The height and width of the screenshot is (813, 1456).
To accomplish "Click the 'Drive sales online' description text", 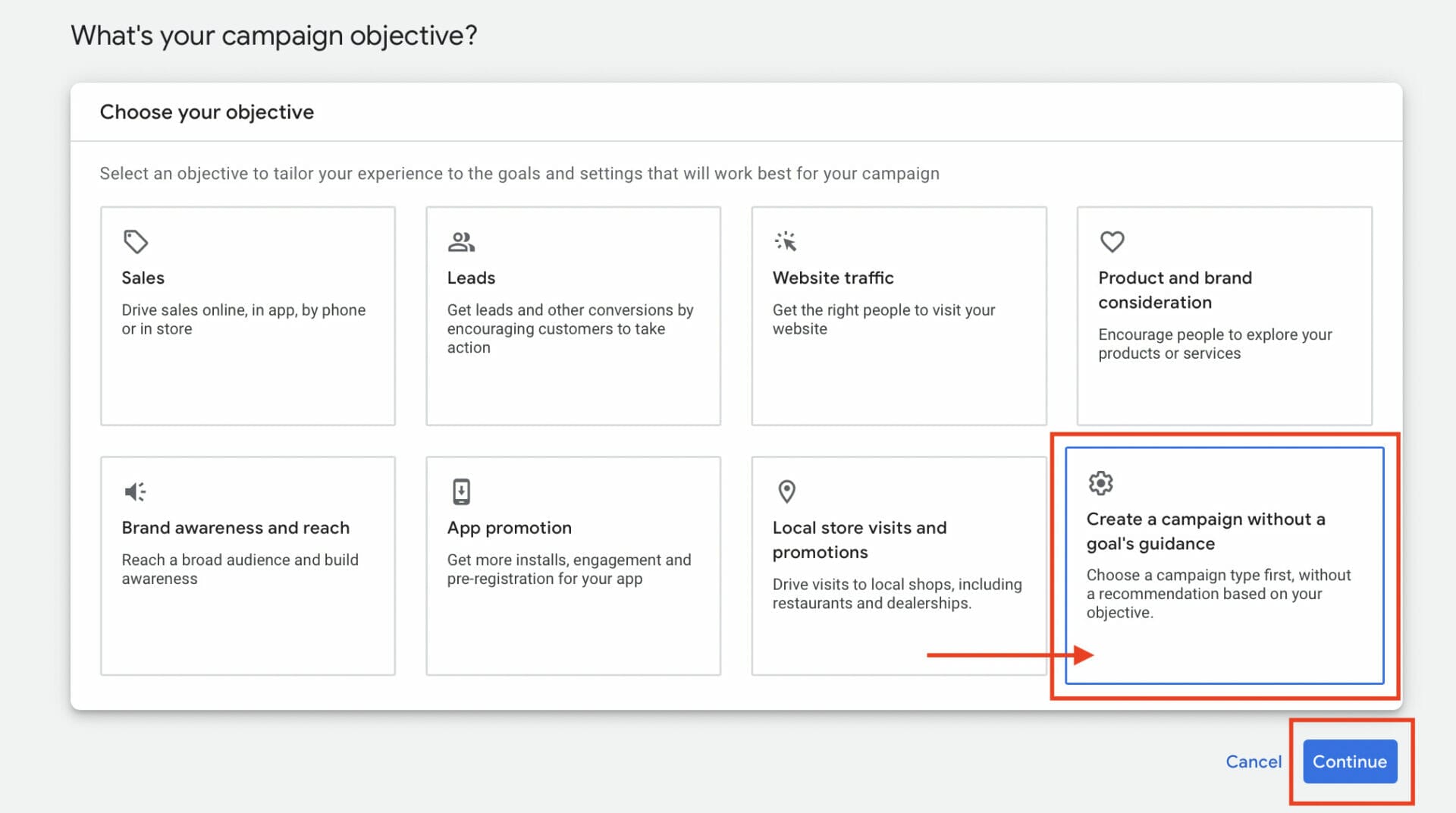I will tap(243, 319).
